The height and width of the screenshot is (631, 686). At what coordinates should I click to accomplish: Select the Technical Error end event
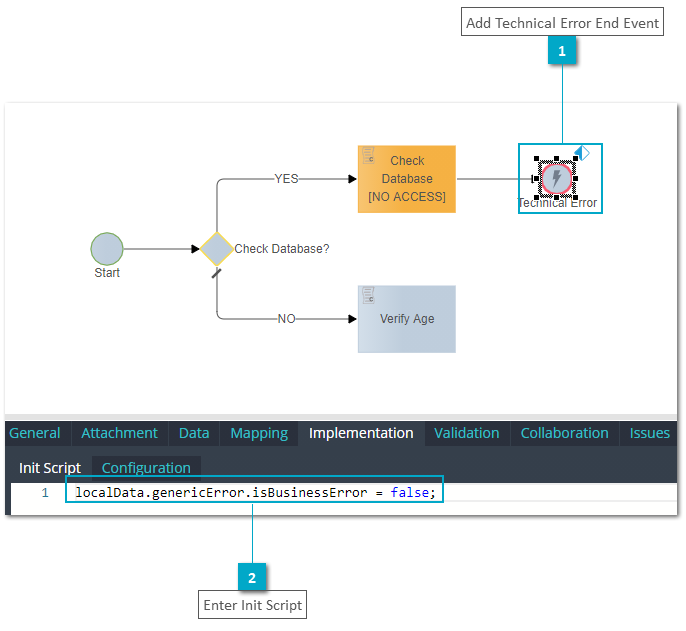556,179
